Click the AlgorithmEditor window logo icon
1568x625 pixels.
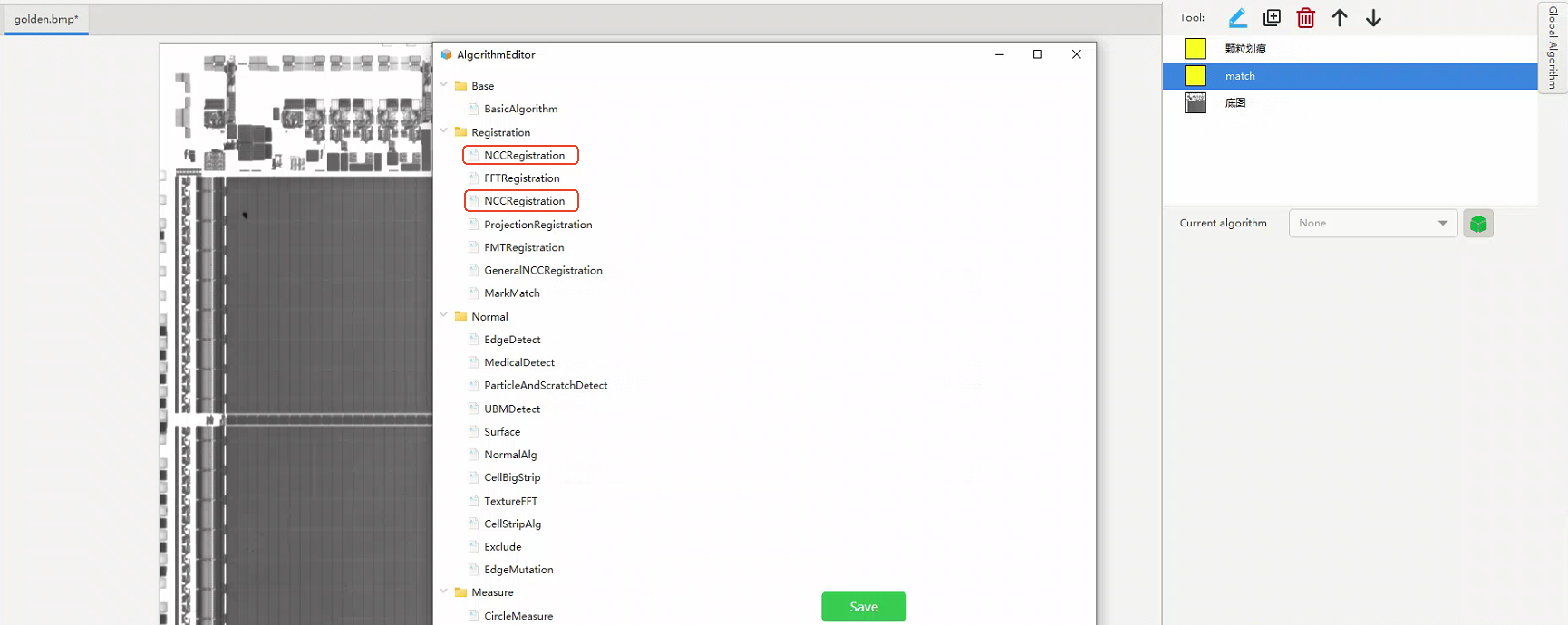(x=446, y=54)
